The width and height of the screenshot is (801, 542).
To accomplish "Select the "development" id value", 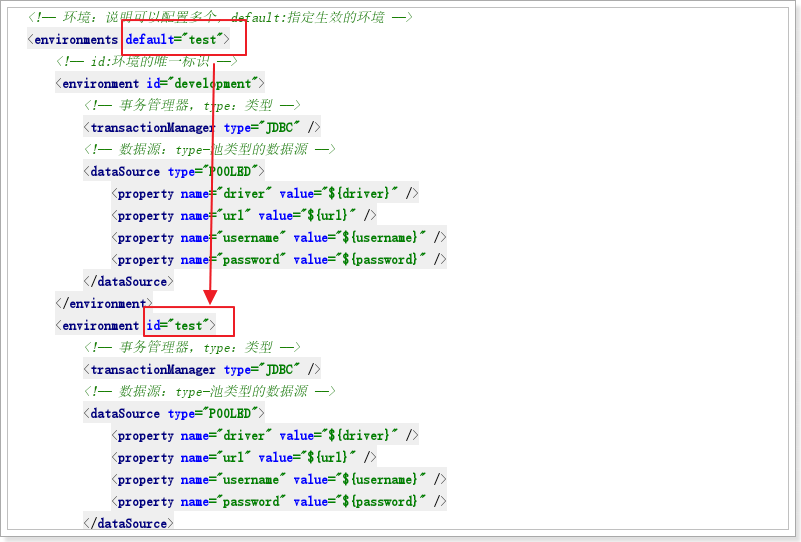I will [x=213, y=84].
